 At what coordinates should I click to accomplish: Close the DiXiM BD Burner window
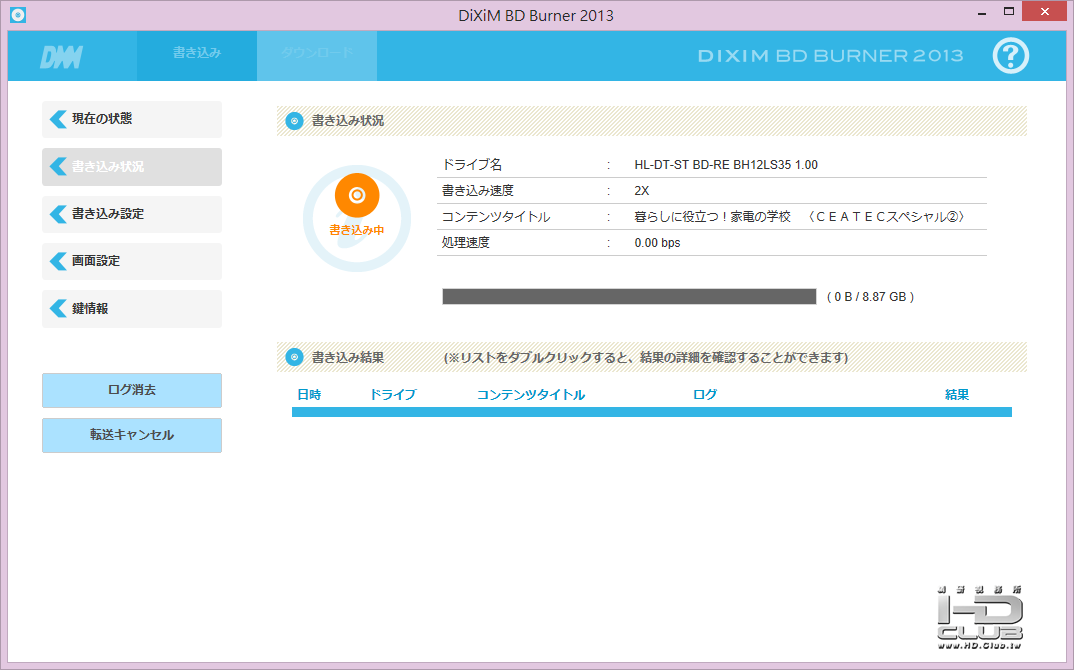[1045, 12]
